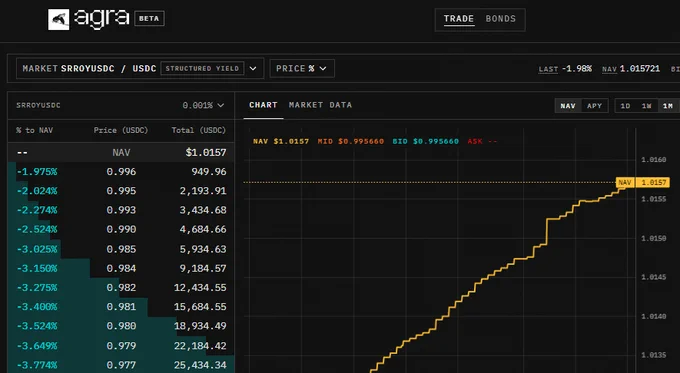Select the -3.524% bid row

click(121, 326)
